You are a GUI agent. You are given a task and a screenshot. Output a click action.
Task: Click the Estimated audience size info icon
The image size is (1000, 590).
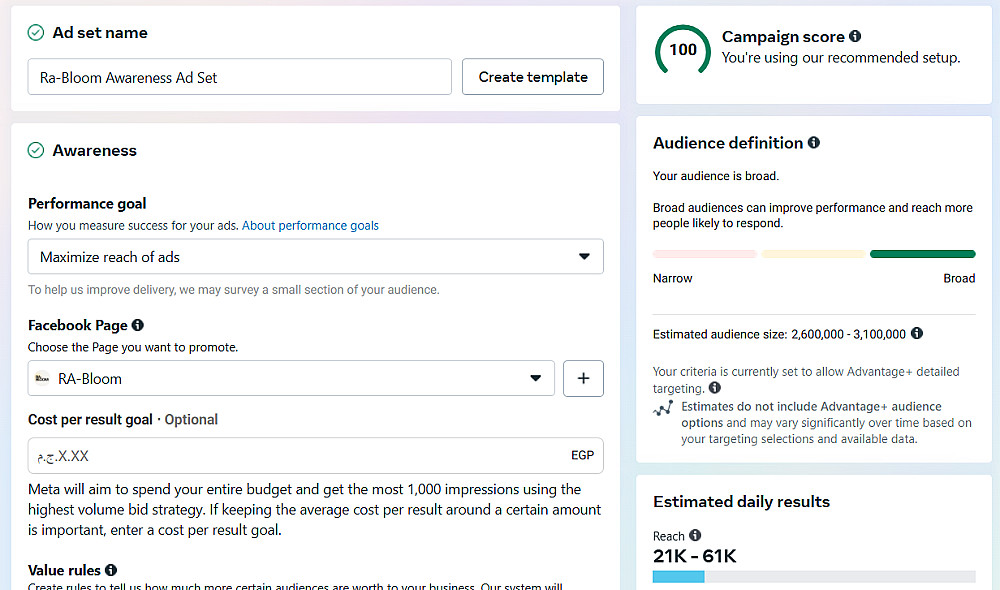917,334
